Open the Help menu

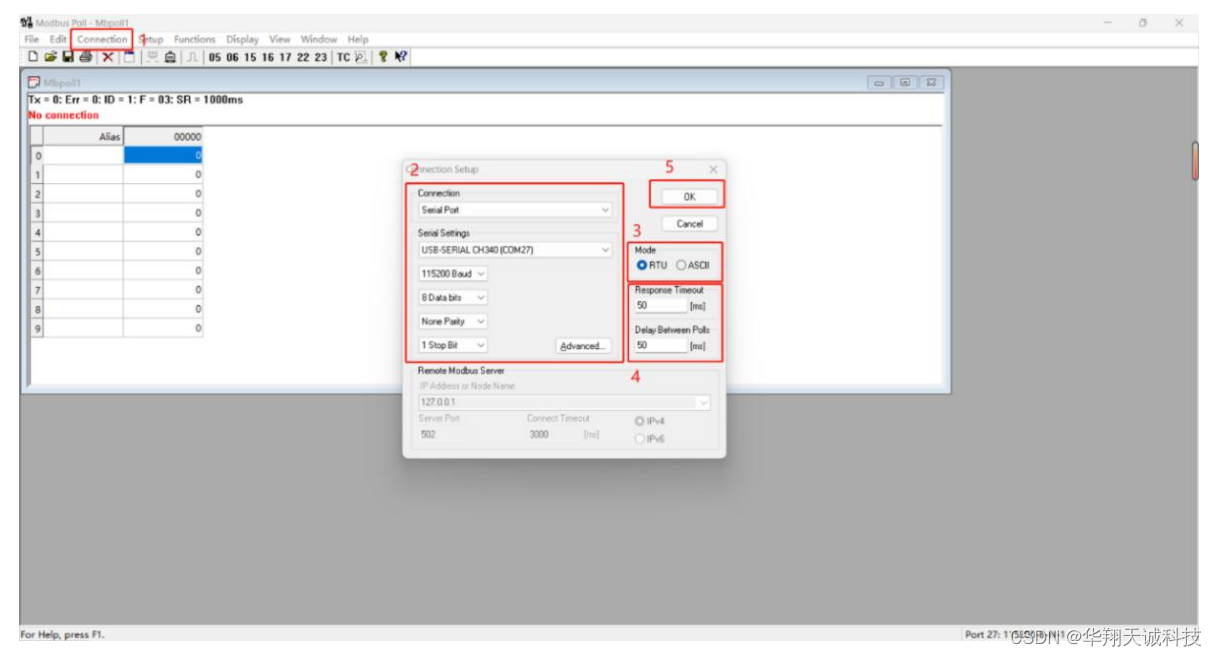(358, 40)
